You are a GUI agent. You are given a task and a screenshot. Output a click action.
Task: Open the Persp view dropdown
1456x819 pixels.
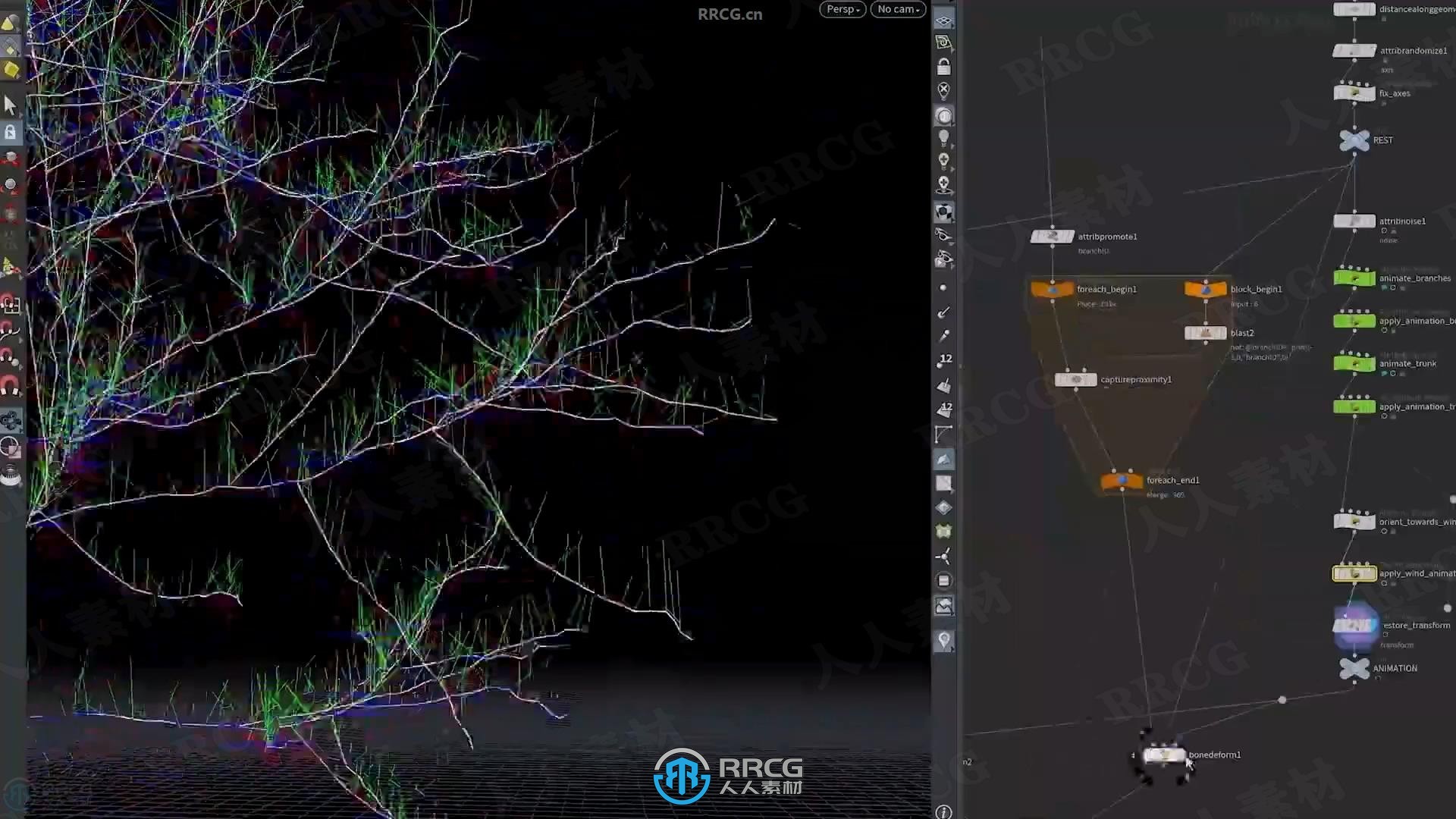[x=843, y=10]
